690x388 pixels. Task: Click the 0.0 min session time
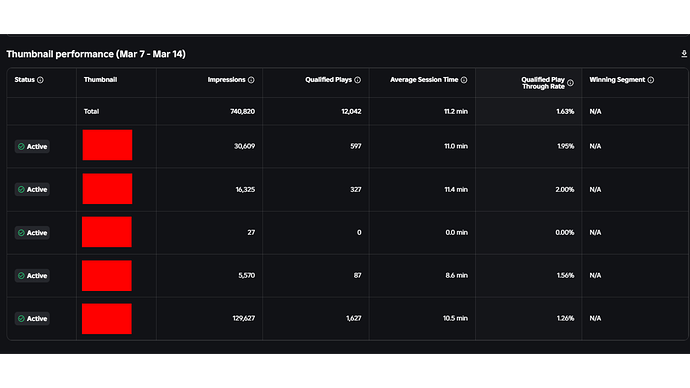pos(456,232)
